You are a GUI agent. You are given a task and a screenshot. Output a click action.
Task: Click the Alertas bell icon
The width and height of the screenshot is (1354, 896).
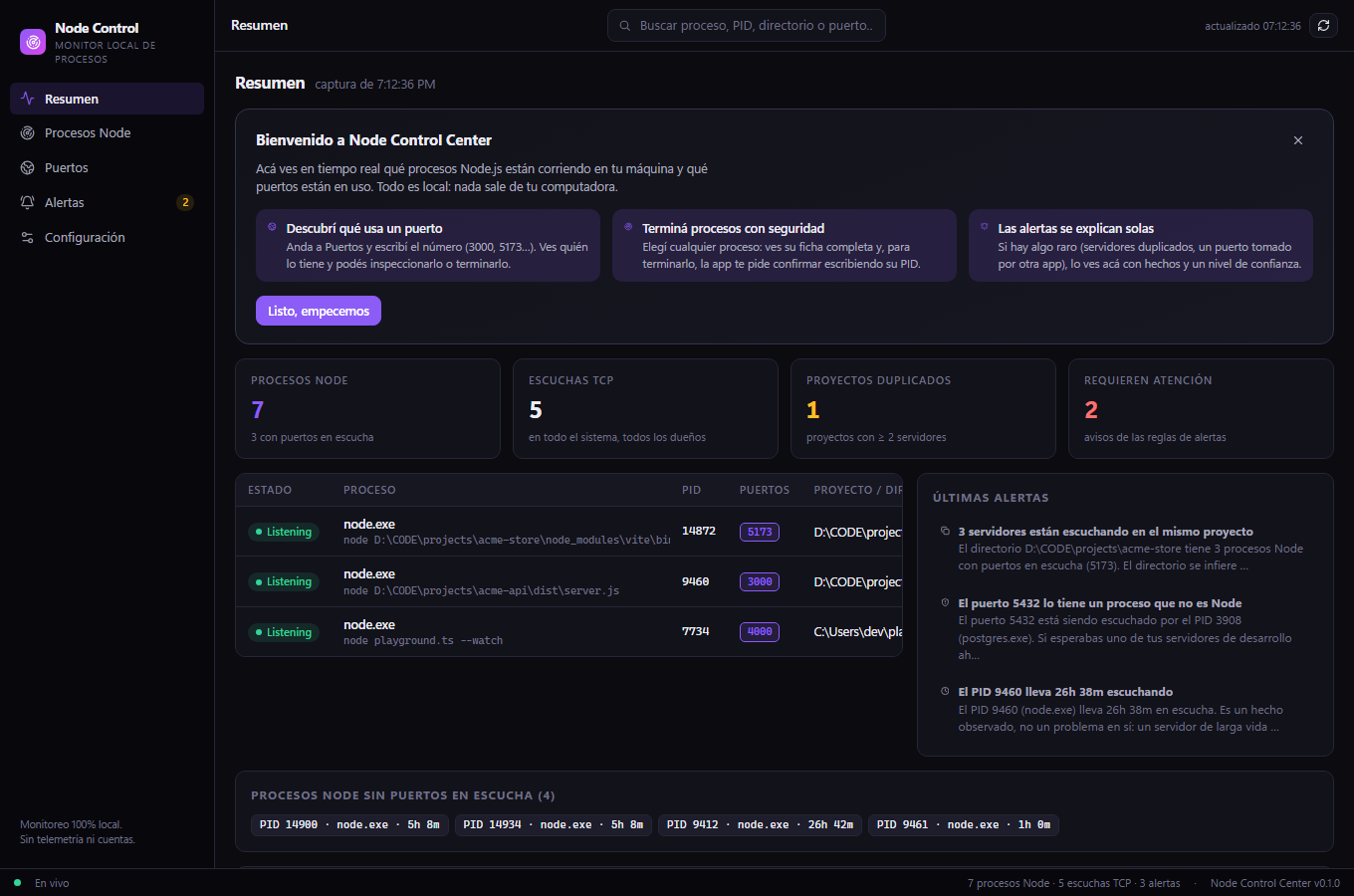pos(28,202)
